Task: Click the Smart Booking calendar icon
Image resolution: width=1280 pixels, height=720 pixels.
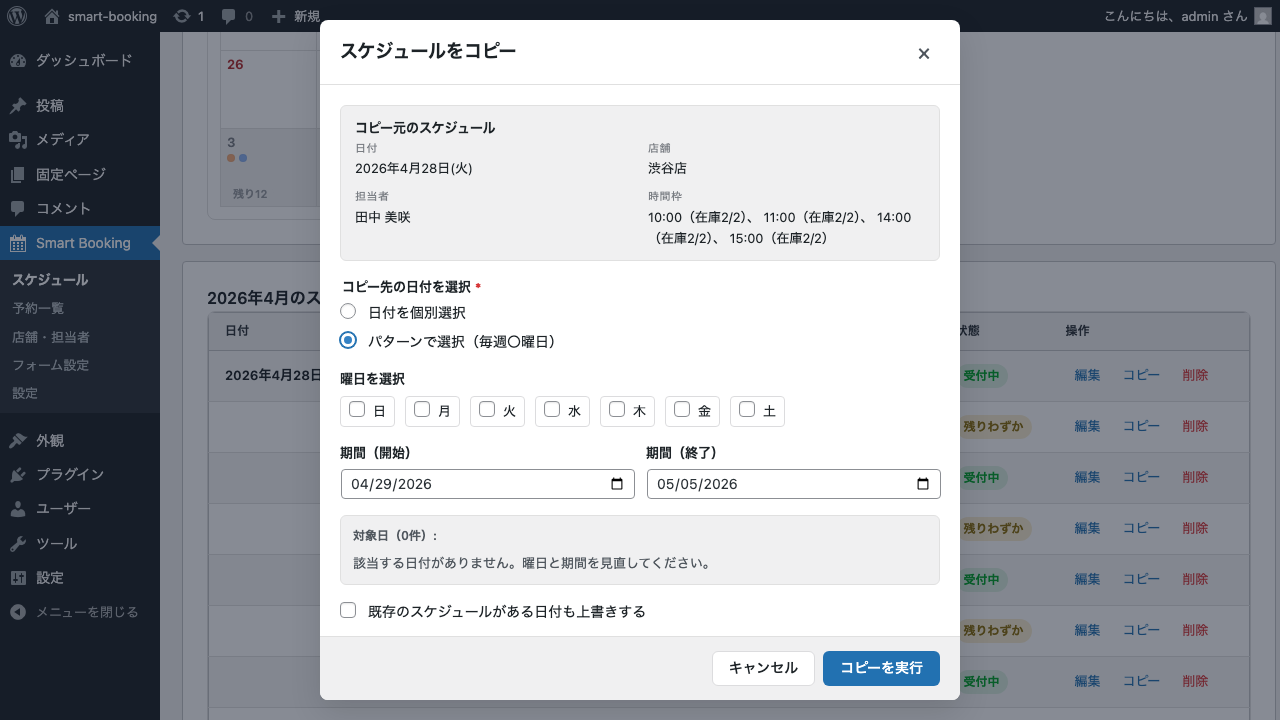Action: (x=18, y=243)
